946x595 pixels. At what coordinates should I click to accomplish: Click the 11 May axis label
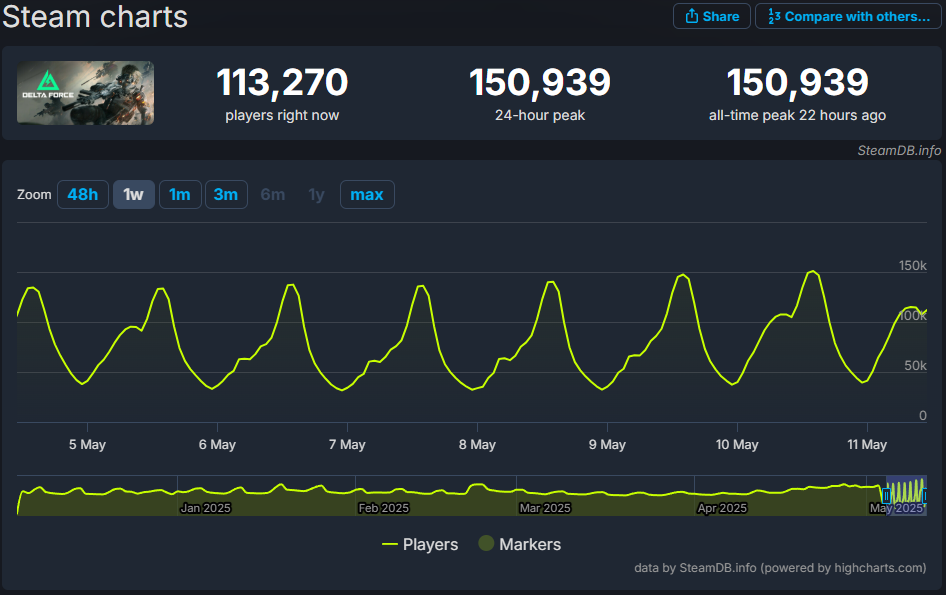pyautogui.click(x=867, y=445)
